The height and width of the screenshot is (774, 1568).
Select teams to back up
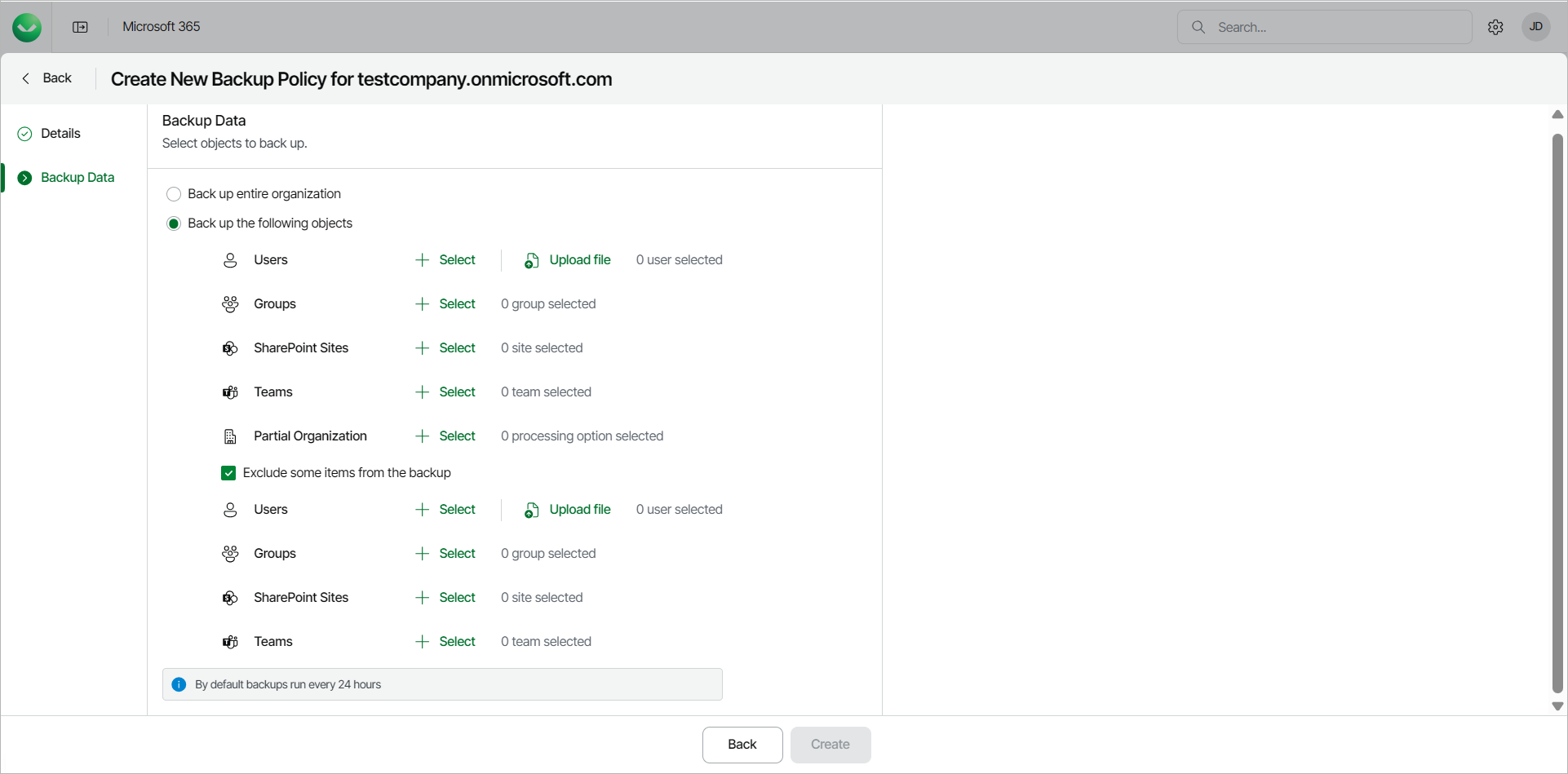coord(445,392)
